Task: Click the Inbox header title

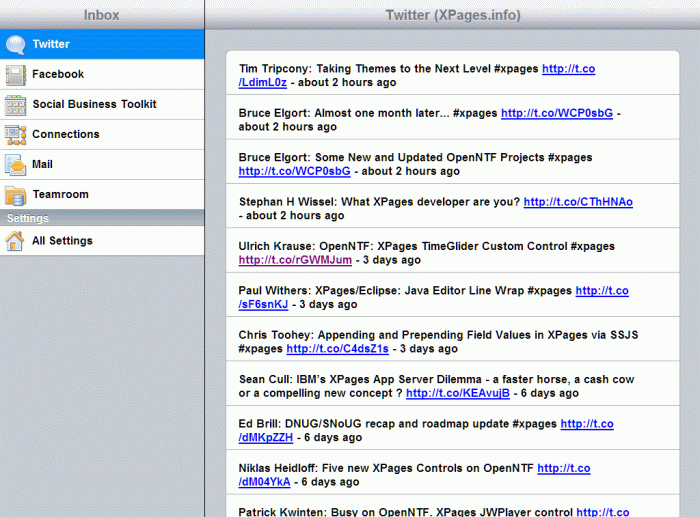Action: [x=101, y=15]
